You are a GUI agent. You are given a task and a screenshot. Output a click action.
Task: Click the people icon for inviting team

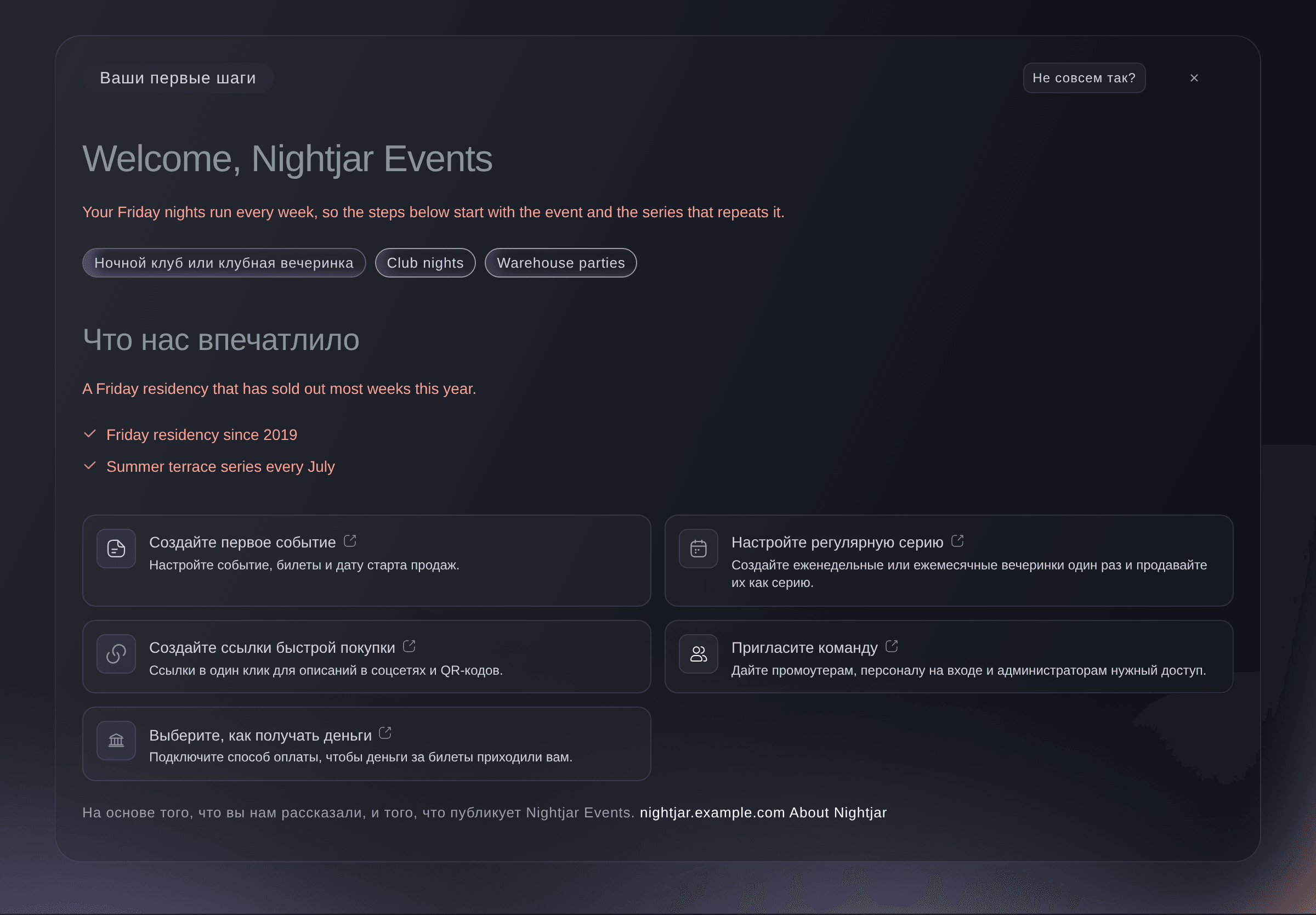pyautogui.click(x=699, y=653)
